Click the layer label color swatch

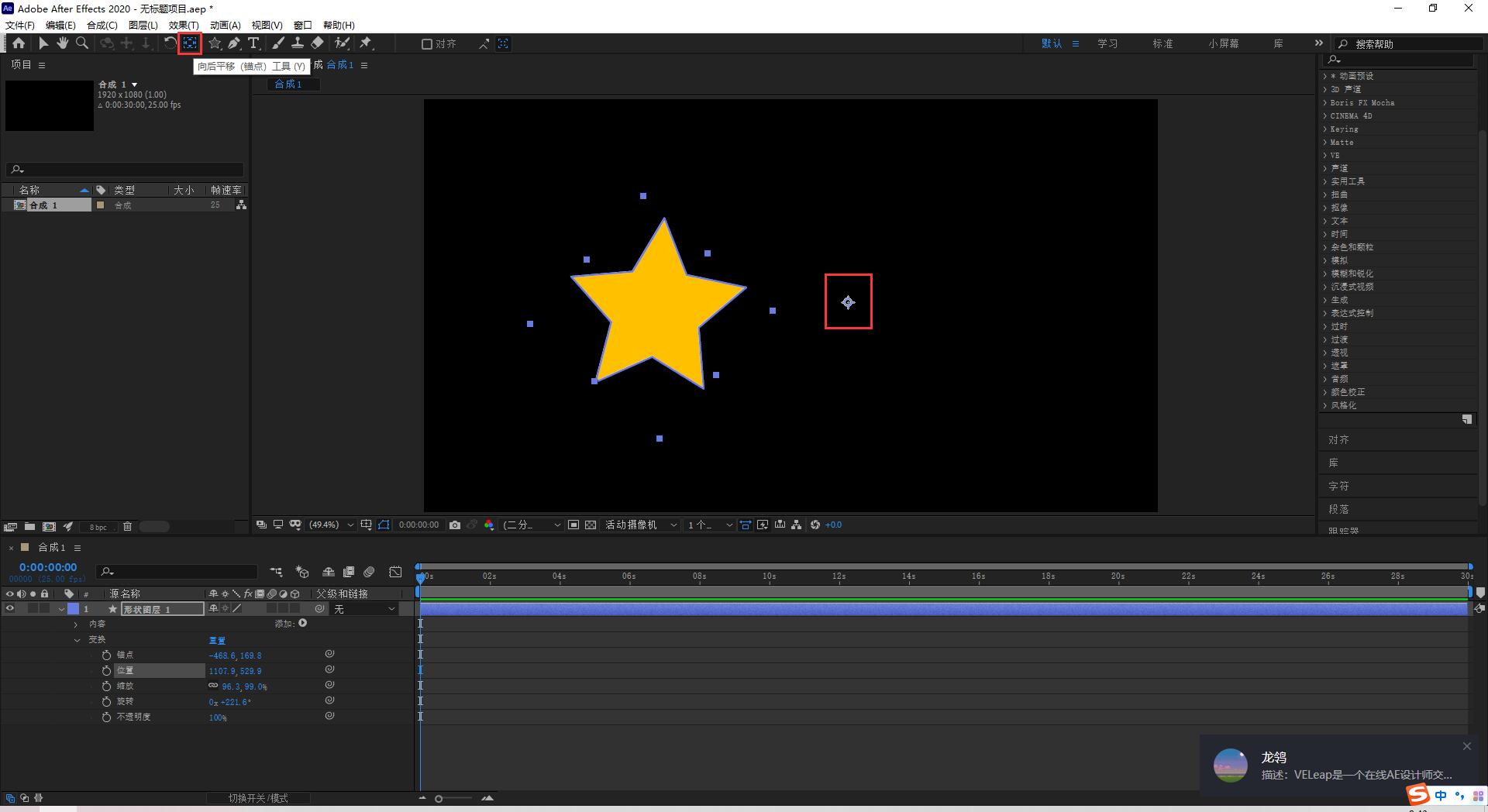click(74, 609)
